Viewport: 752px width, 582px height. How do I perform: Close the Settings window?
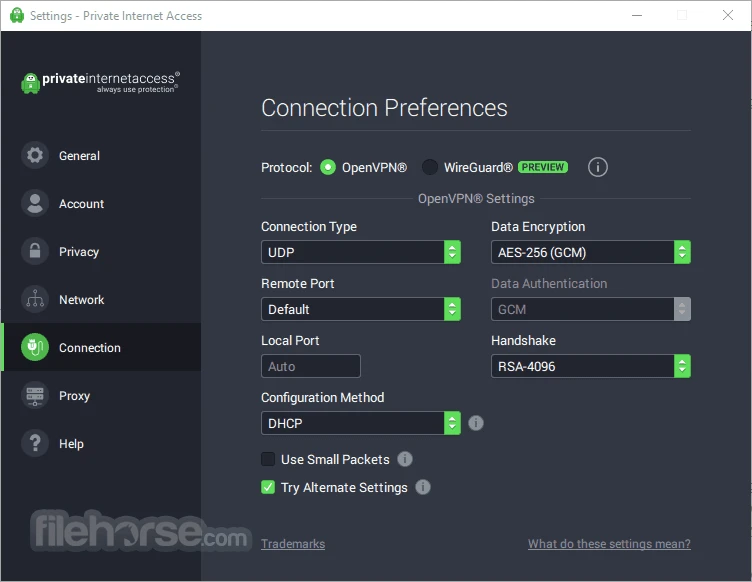728,15
